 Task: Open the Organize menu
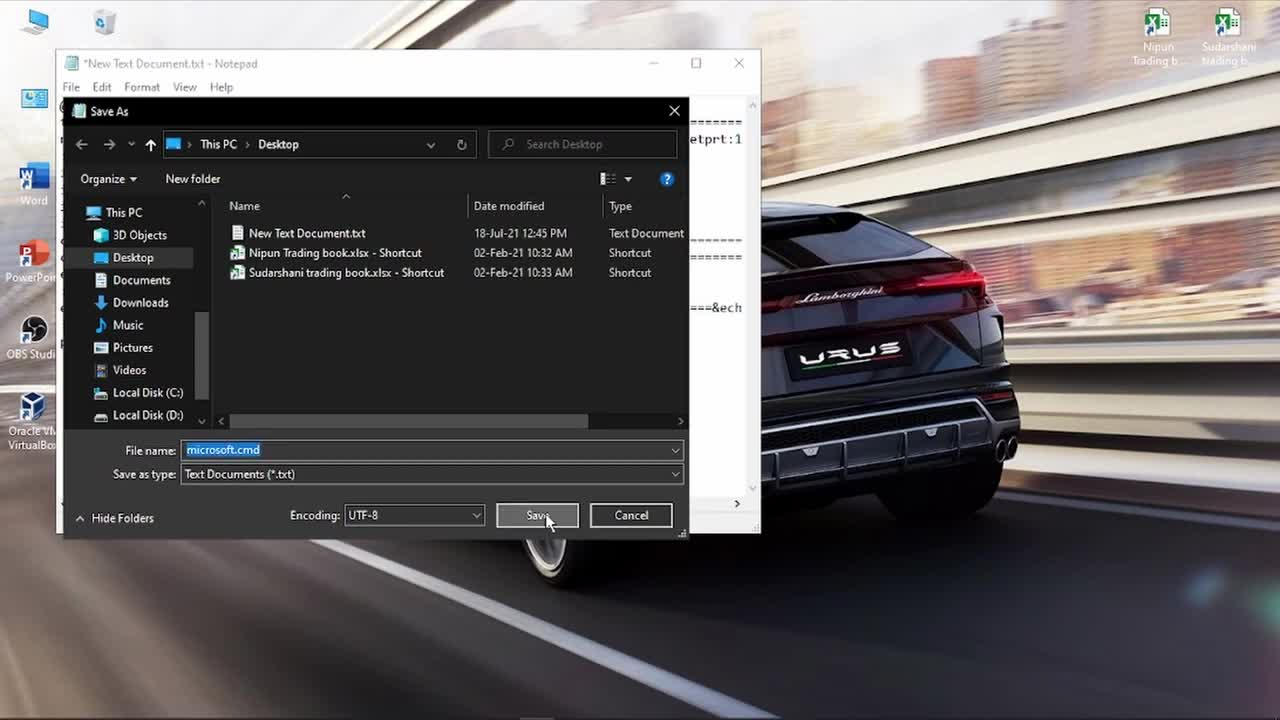point(107,178)
